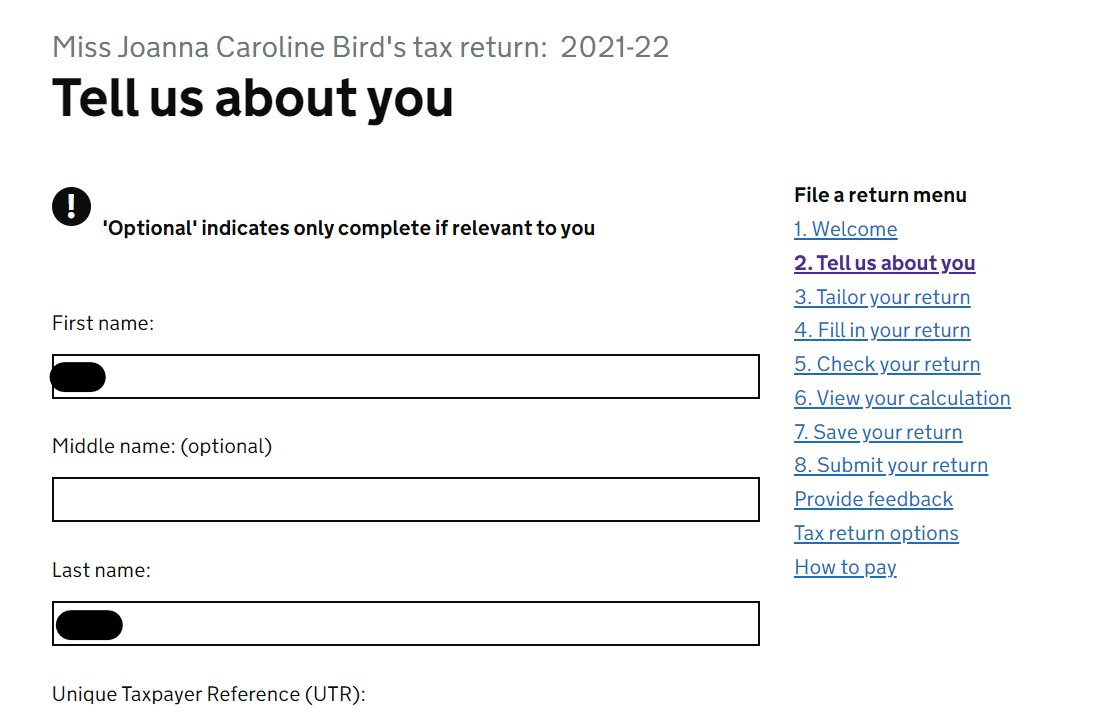Click the Unique Taxpayer Reference label
1117x716 pixels.
point(209,694)
